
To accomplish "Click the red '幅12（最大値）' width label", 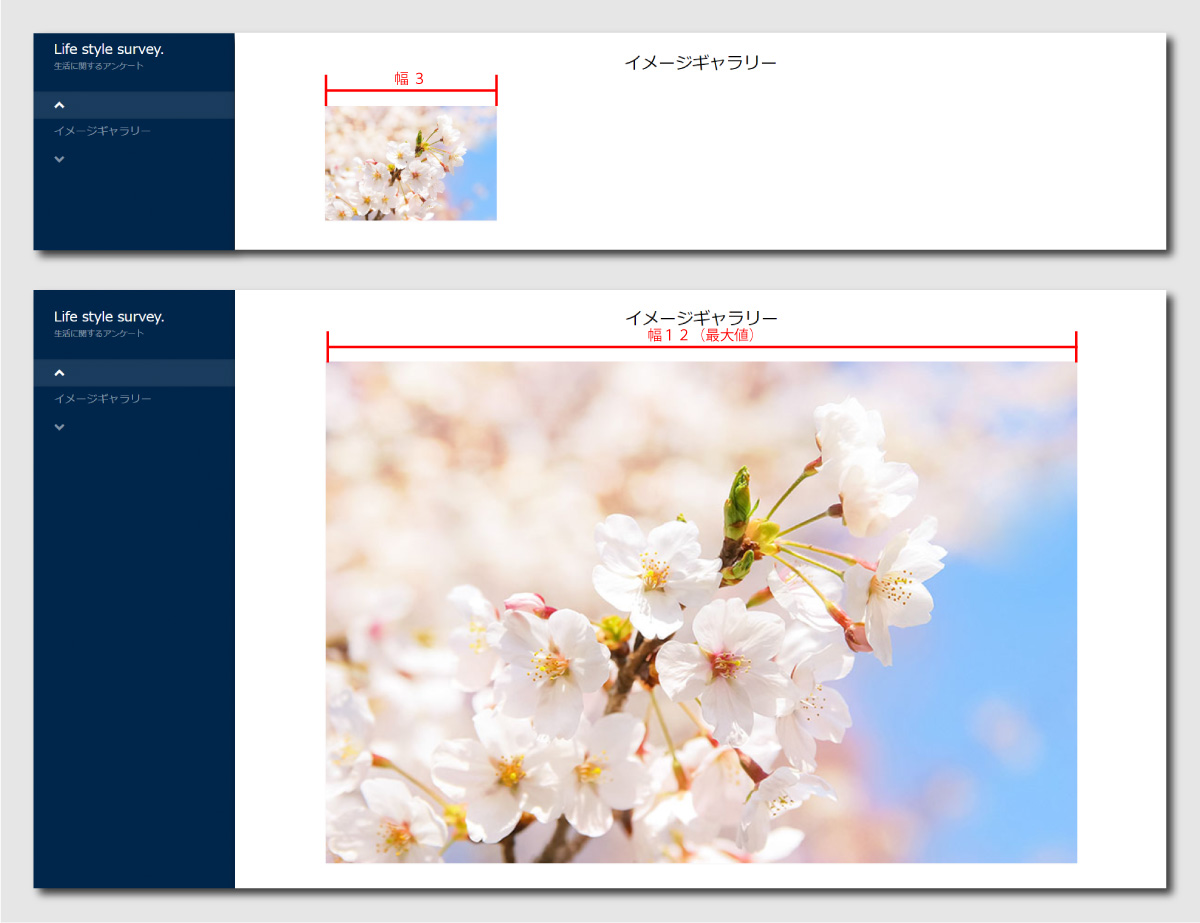I will point(701,335).
